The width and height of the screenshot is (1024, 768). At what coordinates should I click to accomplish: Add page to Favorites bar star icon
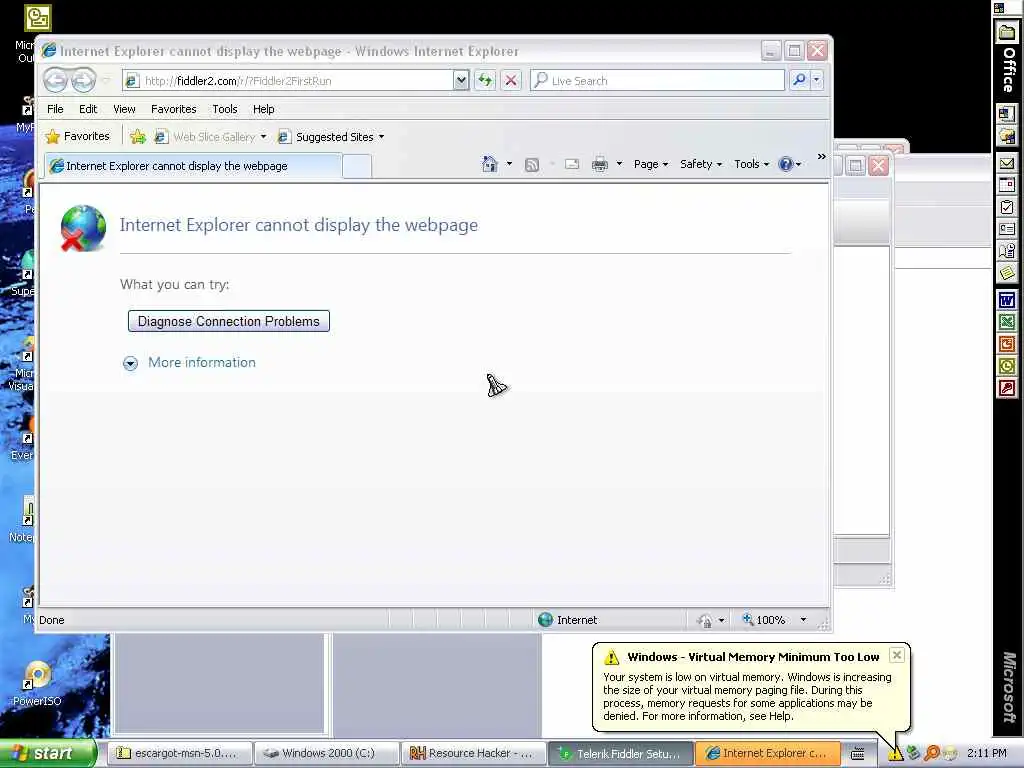(x=138, y=136)
